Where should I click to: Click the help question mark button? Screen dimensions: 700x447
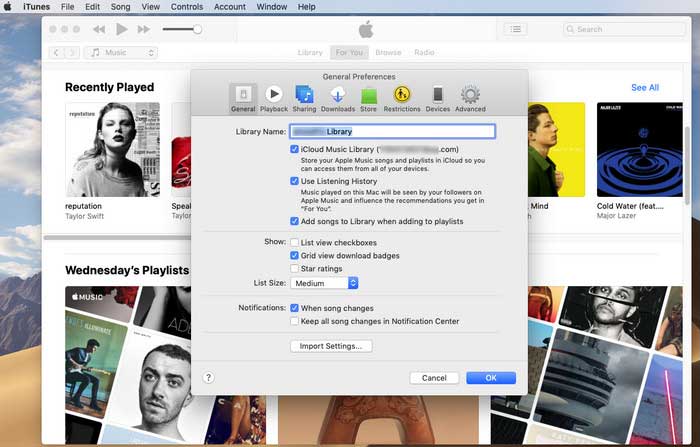(208, 378)
